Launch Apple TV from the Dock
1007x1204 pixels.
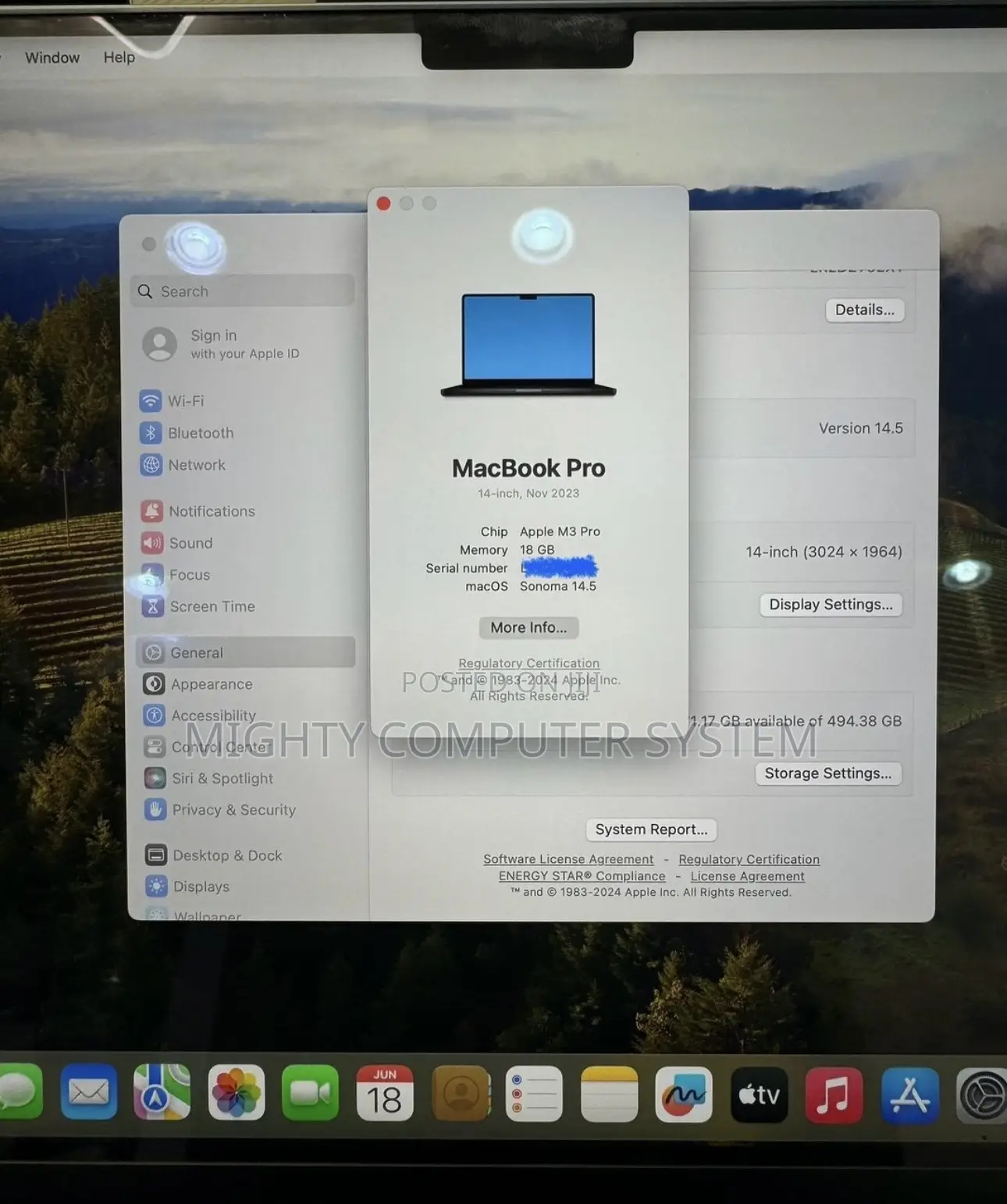(760, 1096)
